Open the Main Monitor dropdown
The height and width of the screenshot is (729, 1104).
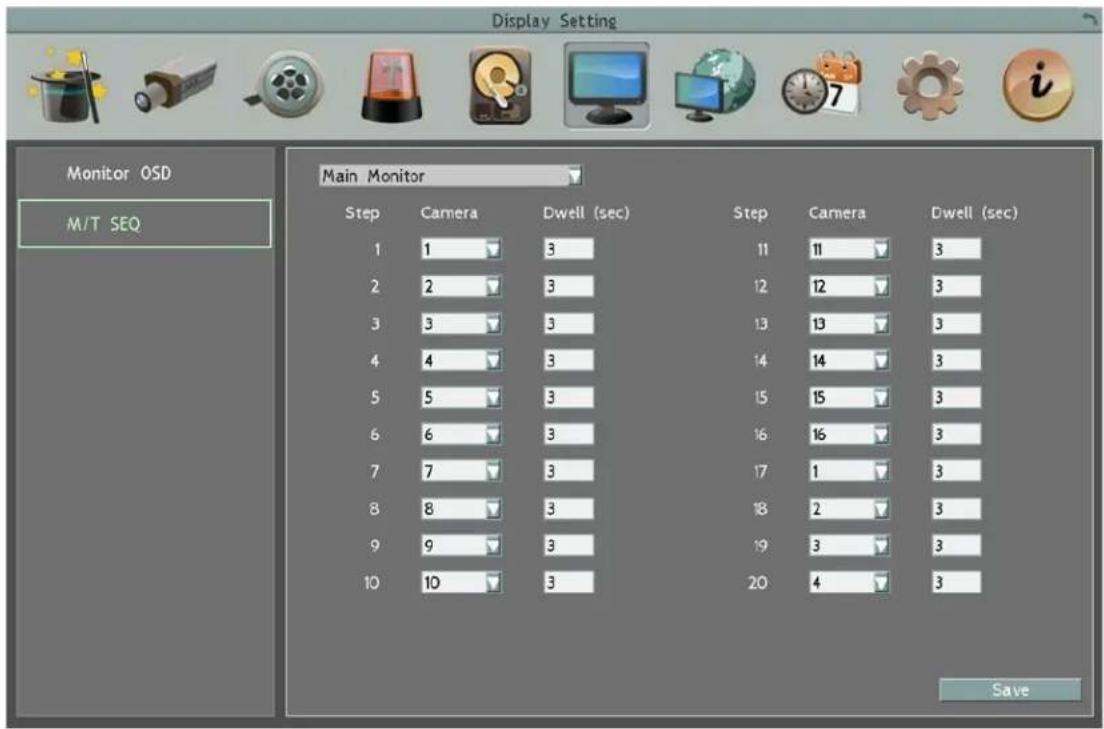(x=451, y=175)
